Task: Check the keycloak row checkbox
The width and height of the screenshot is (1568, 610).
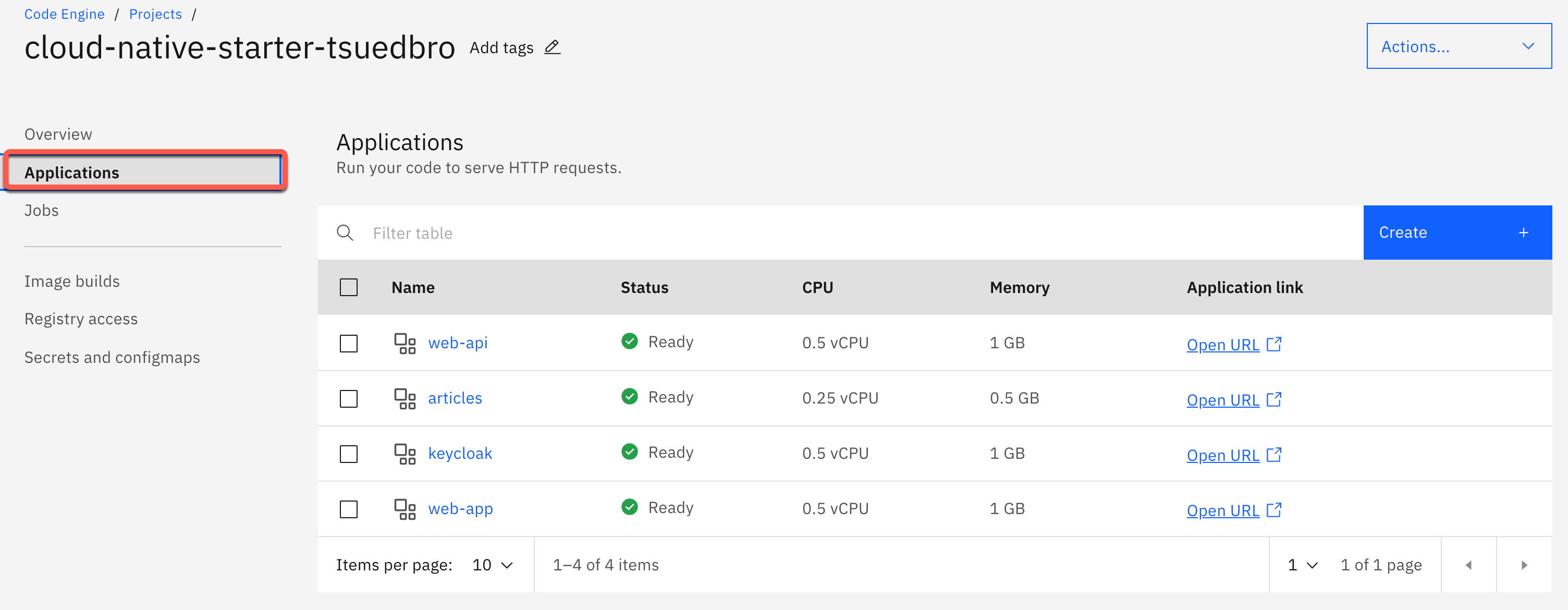Action: click(349, 454)
